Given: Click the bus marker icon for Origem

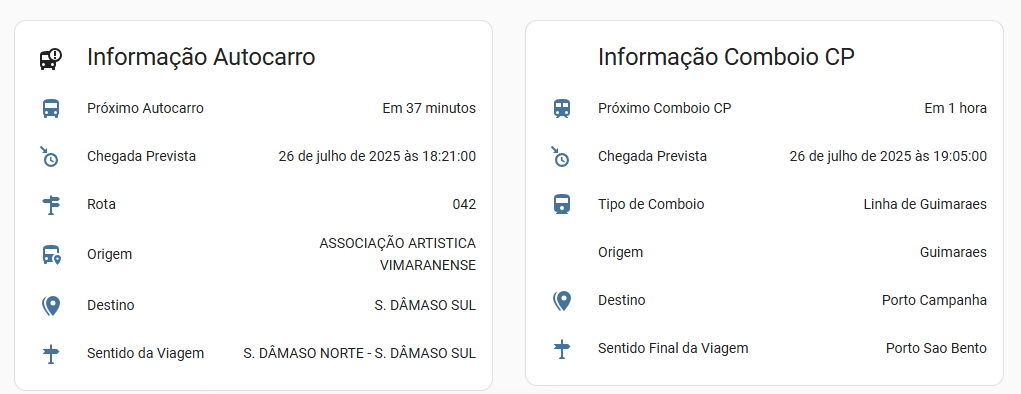Looking at the screenshot, I should point(51,255).
